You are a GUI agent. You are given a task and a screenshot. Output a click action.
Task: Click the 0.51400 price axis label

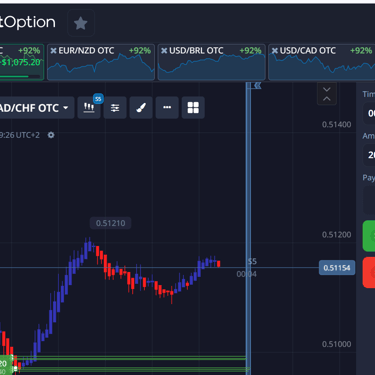tap(336, 125)
